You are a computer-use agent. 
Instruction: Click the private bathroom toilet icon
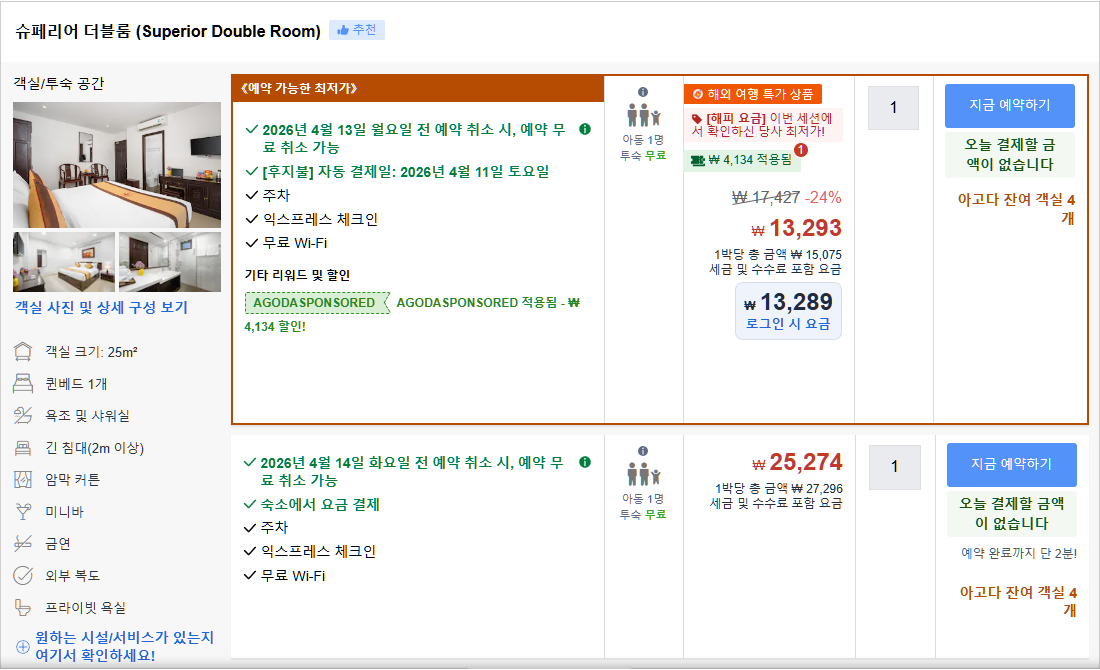(23, 608)
